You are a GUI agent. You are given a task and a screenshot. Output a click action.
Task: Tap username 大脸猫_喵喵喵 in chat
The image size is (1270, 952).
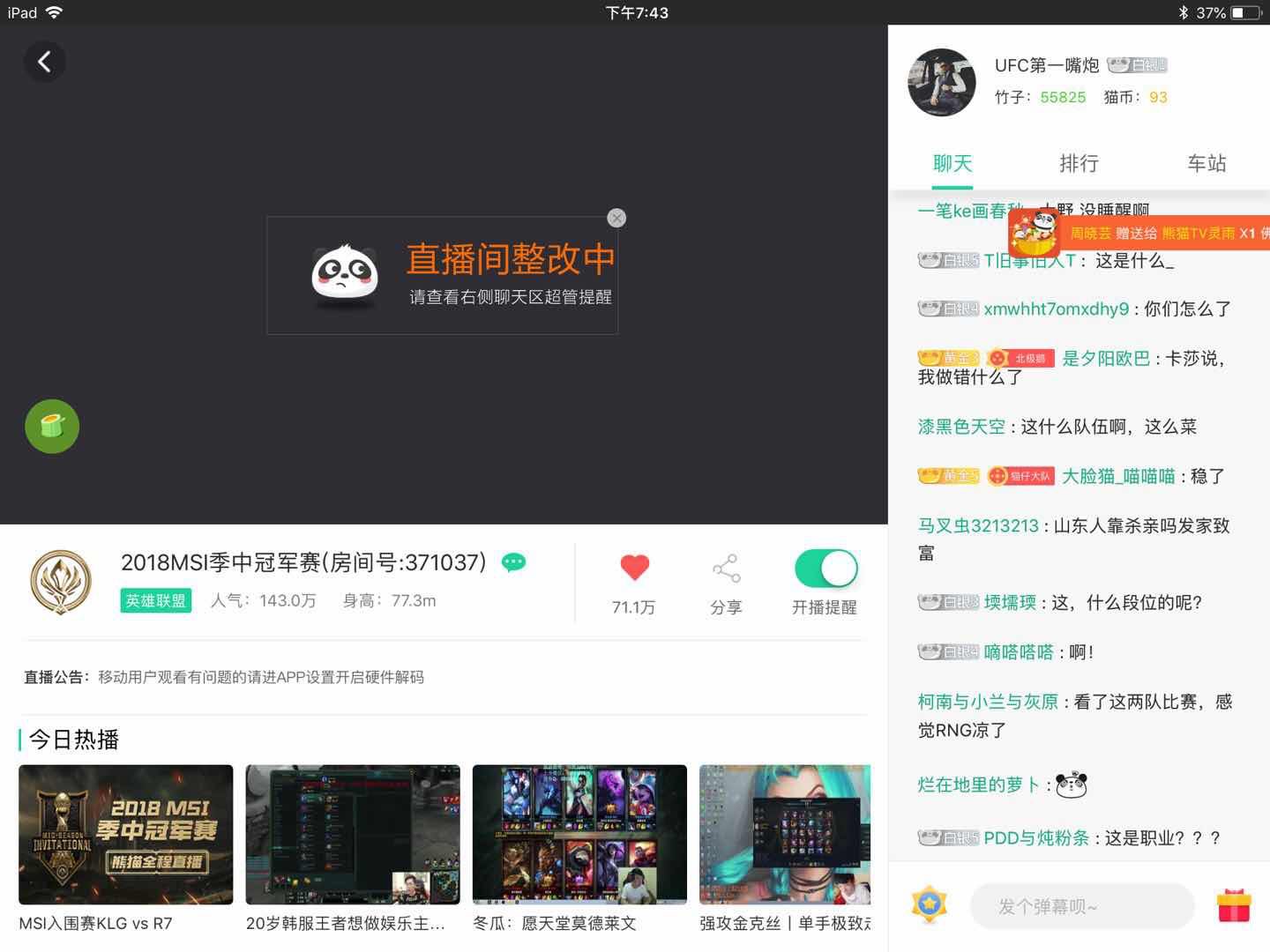click(1118, 476)
